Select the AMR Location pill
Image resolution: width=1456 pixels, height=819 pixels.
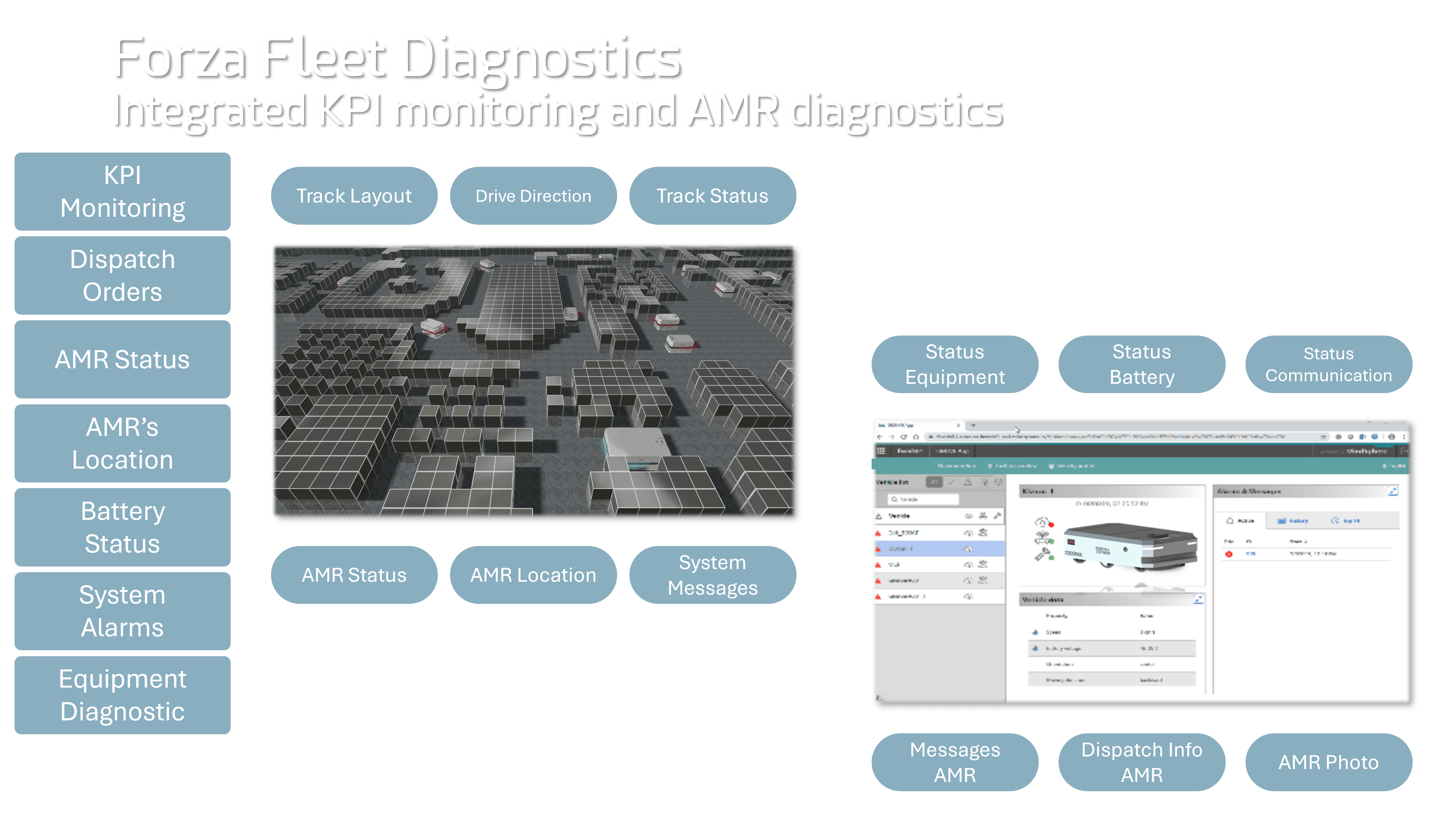(x=533, y=575)
